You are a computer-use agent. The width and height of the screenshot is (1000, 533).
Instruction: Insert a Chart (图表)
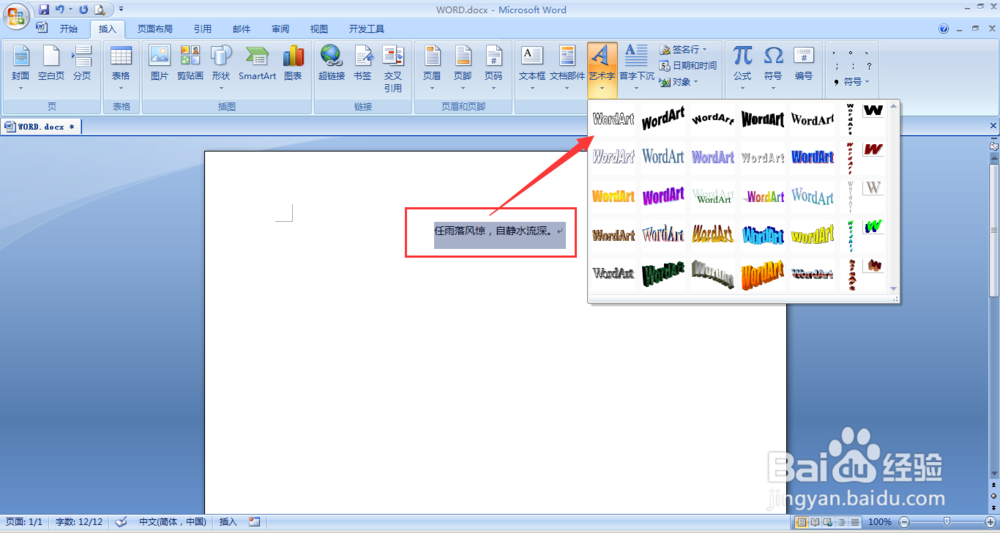click(293, 64)
